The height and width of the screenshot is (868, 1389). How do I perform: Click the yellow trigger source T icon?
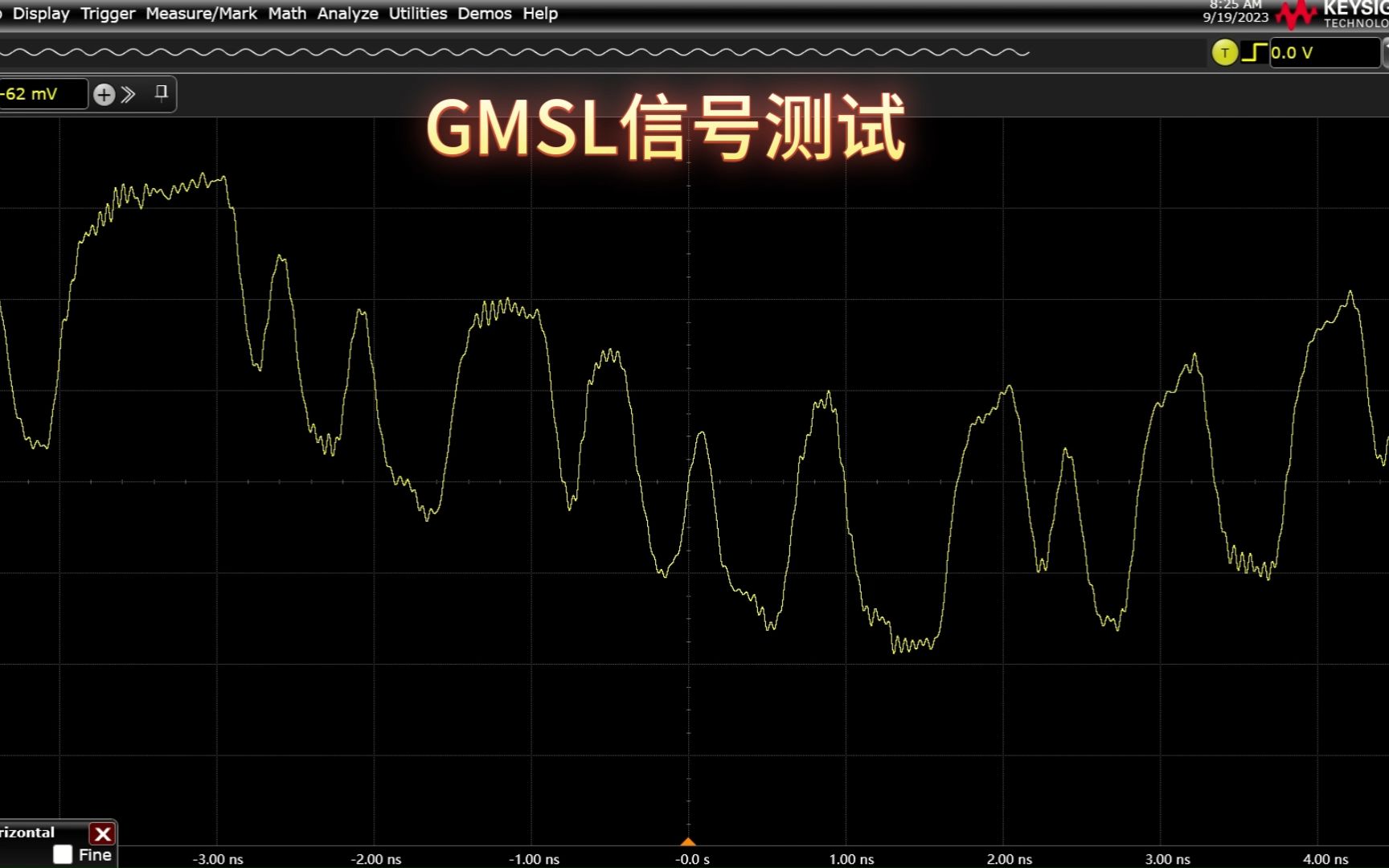pos(1224,53)
